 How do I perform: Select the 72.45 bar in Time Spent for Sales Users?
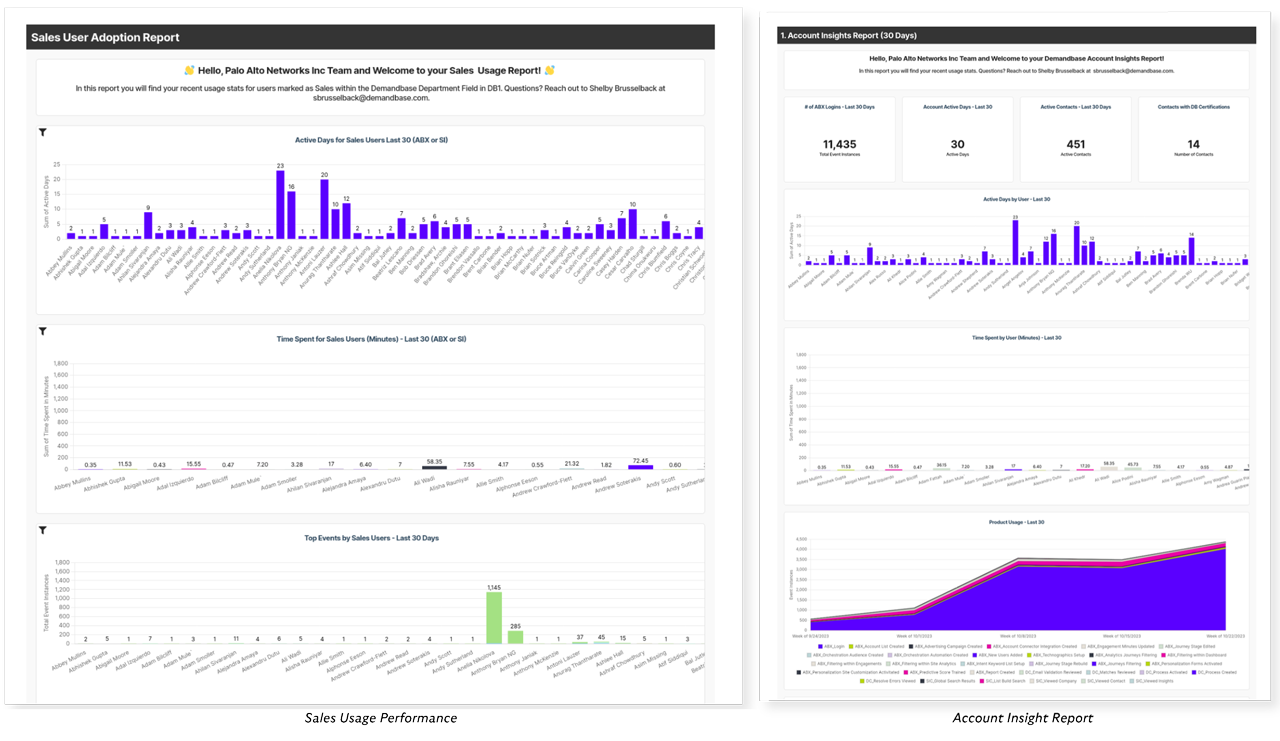(x=640, y=466)
